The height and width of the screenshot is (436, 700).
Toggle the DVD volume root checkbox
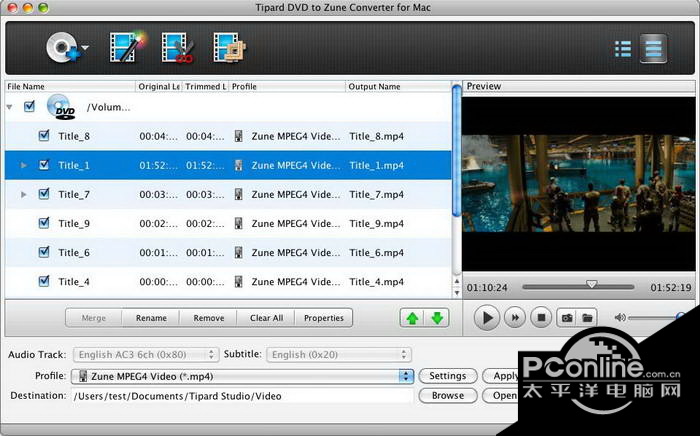[x=29, y=106]
